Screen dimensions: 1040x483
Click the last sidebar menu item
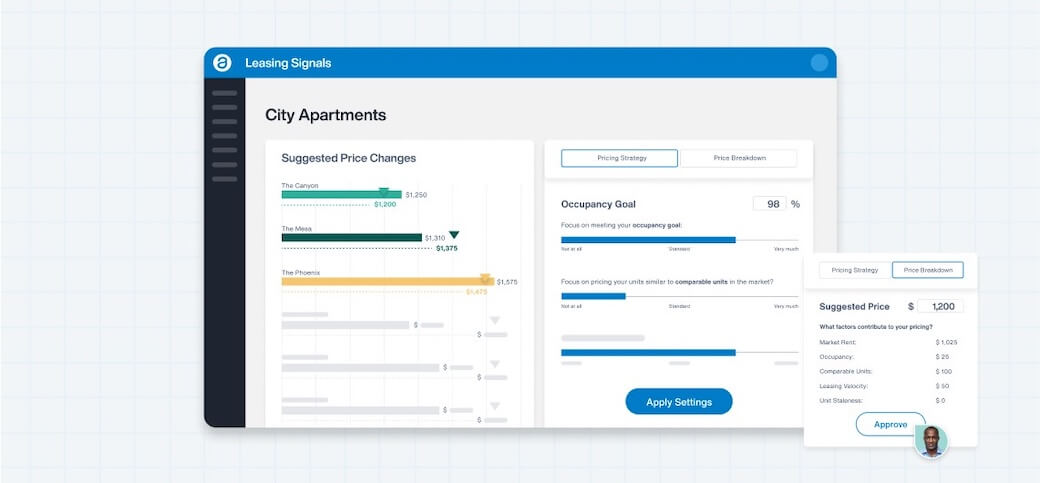pos(225,179)
